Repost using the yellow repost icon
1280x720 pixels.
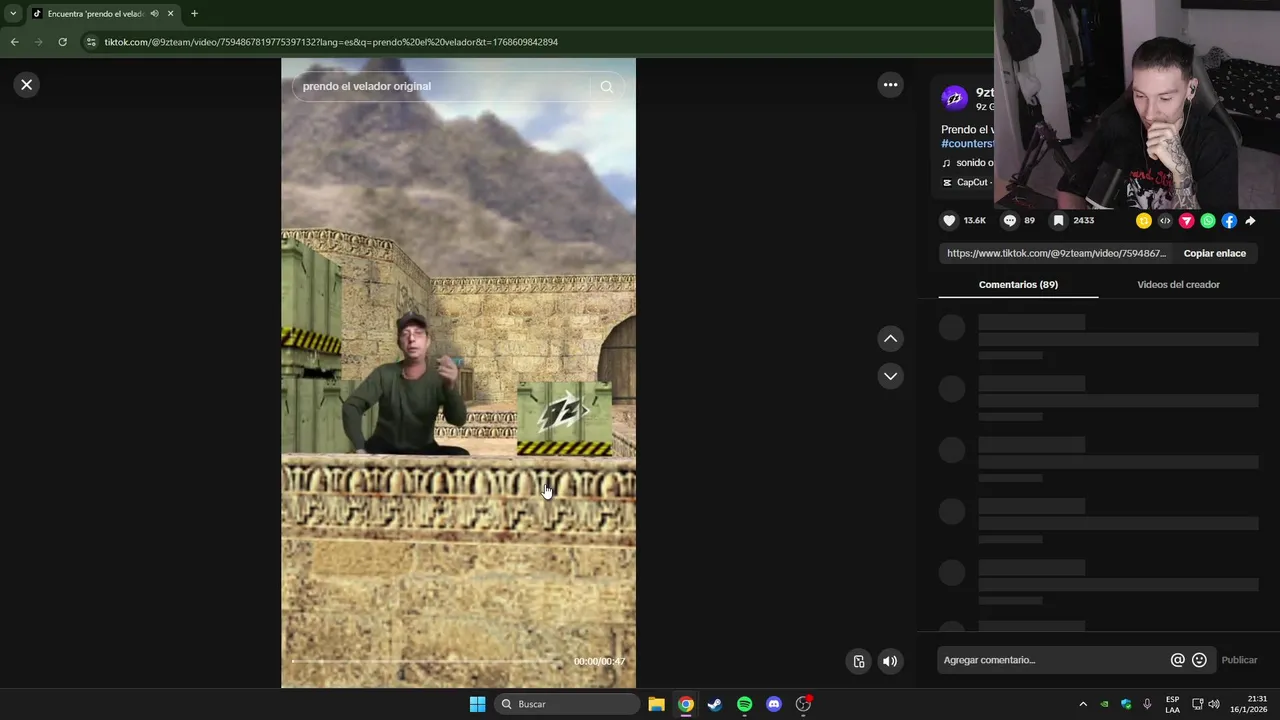[1144, 221]
